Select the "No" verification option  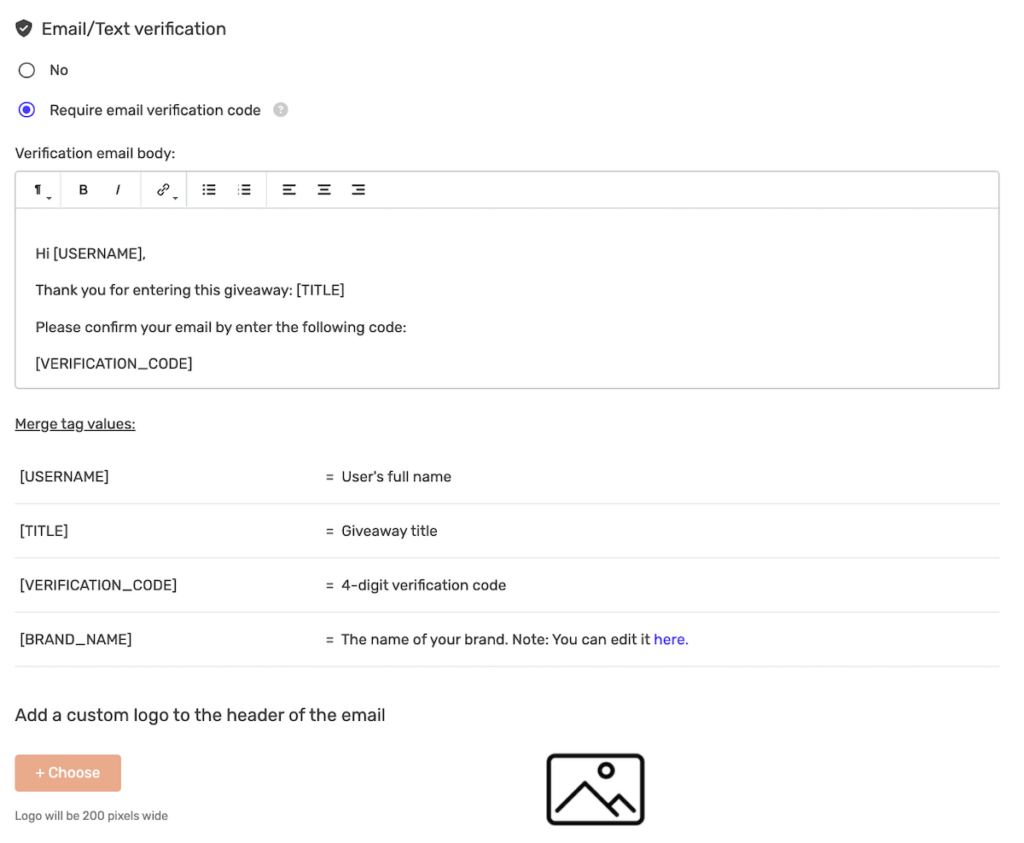(x=27, y=70)
